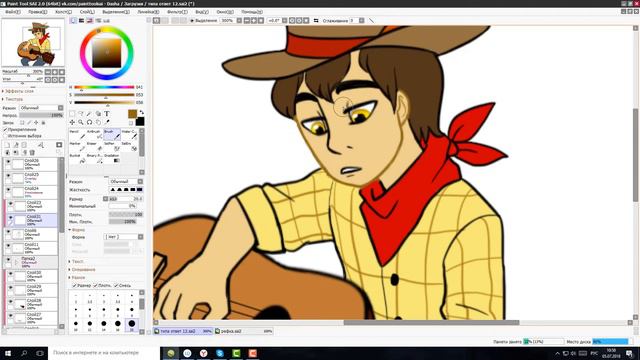The image size is (640, 360).
Task: Open the layer blend mode dropdown
Action: point(42,108)
